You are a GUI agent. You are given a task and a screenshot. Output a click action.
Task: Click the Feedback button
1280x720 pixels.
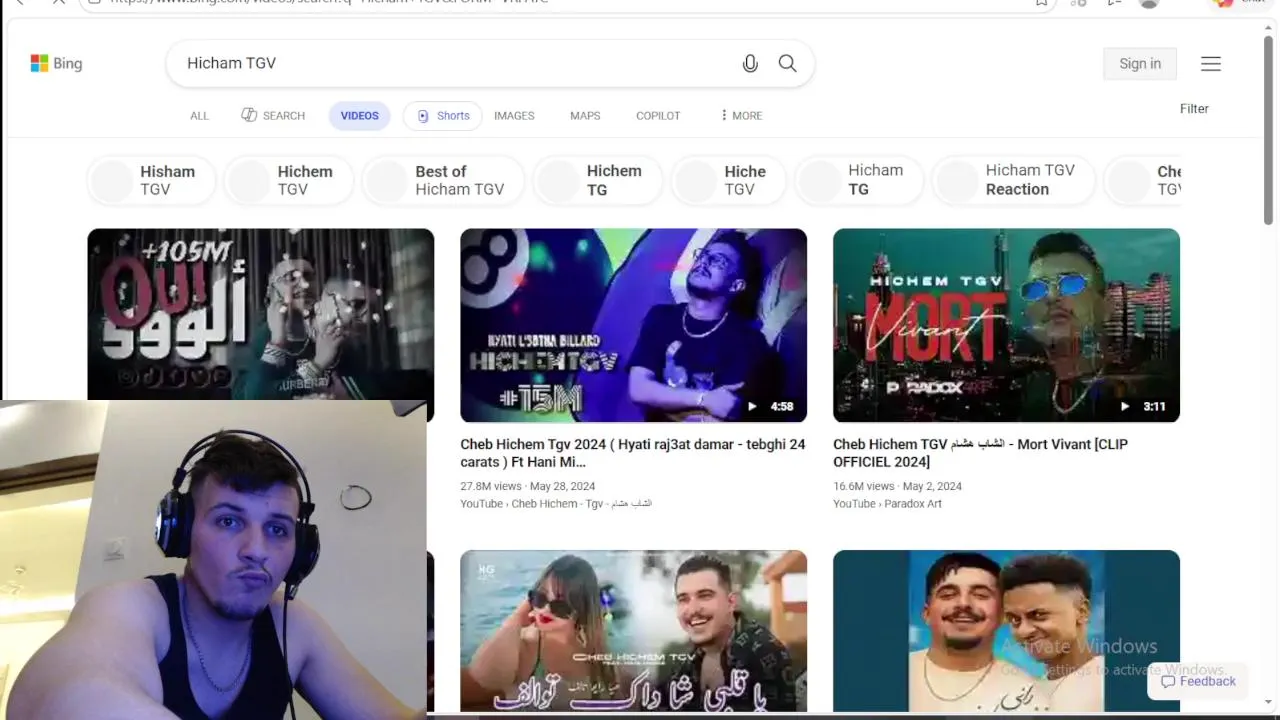click(1198, 681)
